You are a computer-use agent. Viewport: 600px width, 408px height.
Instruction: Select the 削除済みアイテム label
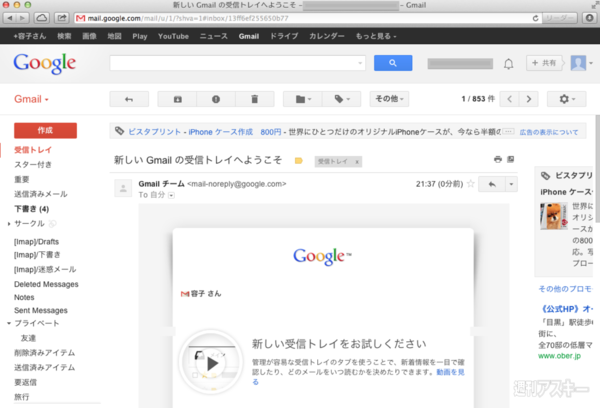point(44,353)
